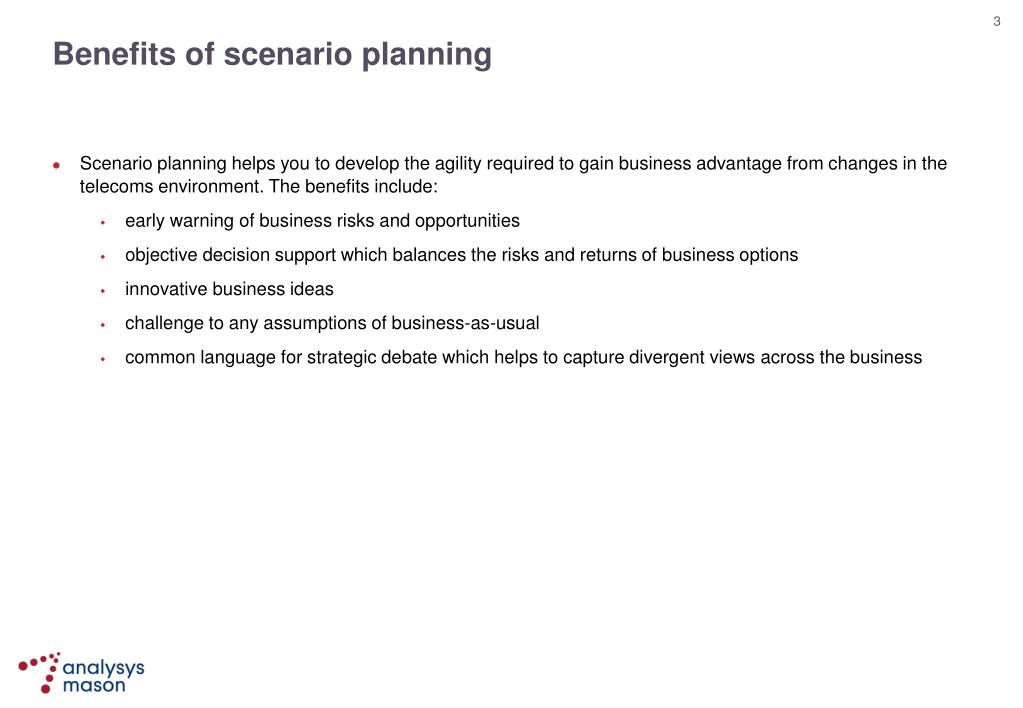Click the business-as-usual assumptions text
The image size is (1023, 708).
point(332,324)
